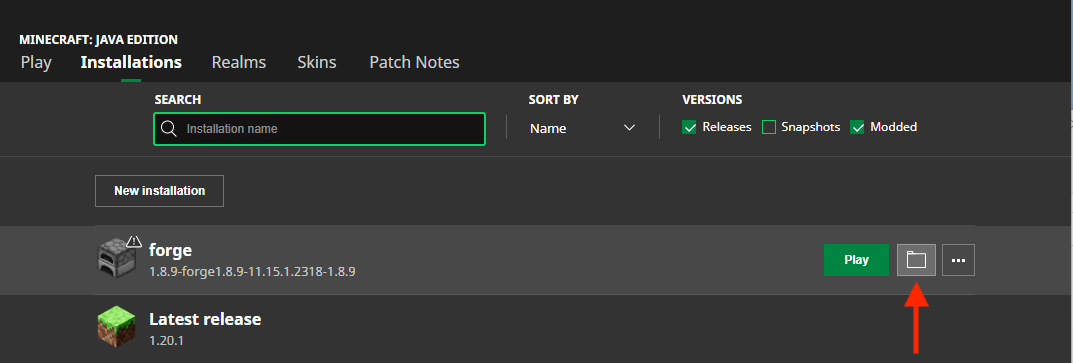The image size is (1073, 363).
Task: Select the Latest release 1.20.1 row
Action: click(535, 327)
